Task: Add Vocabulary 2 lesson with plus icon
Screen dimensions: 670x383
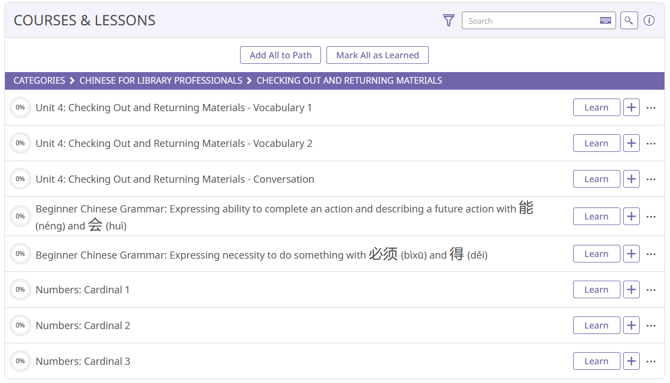Action: coord(631,143)
